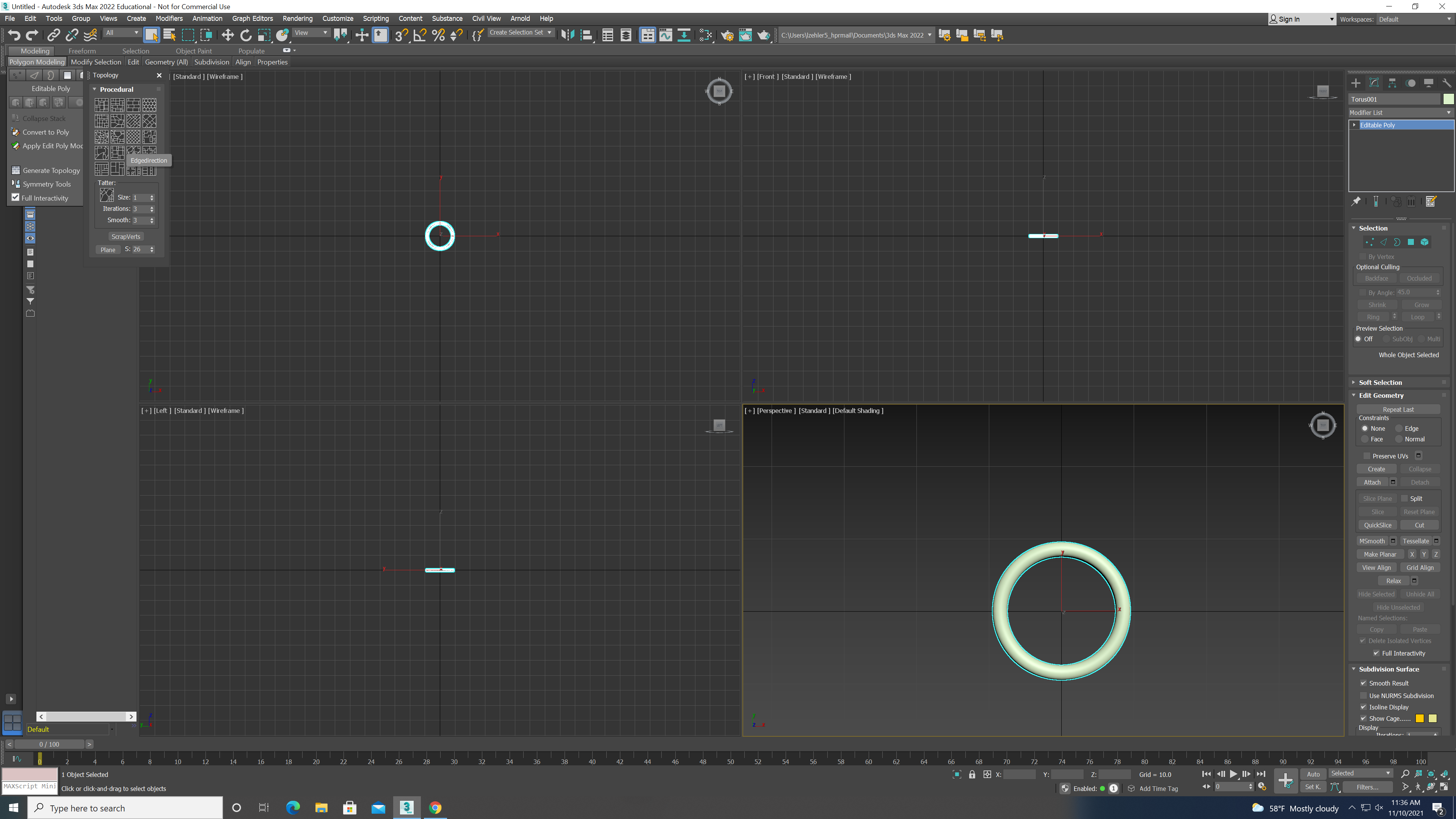
Task: Open the Rendering menu
Action: tap(297, 19)
